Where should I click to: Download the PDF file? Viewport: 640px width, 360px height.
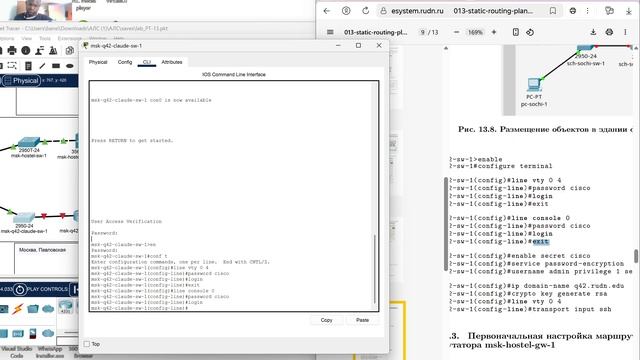pos(593,32)
